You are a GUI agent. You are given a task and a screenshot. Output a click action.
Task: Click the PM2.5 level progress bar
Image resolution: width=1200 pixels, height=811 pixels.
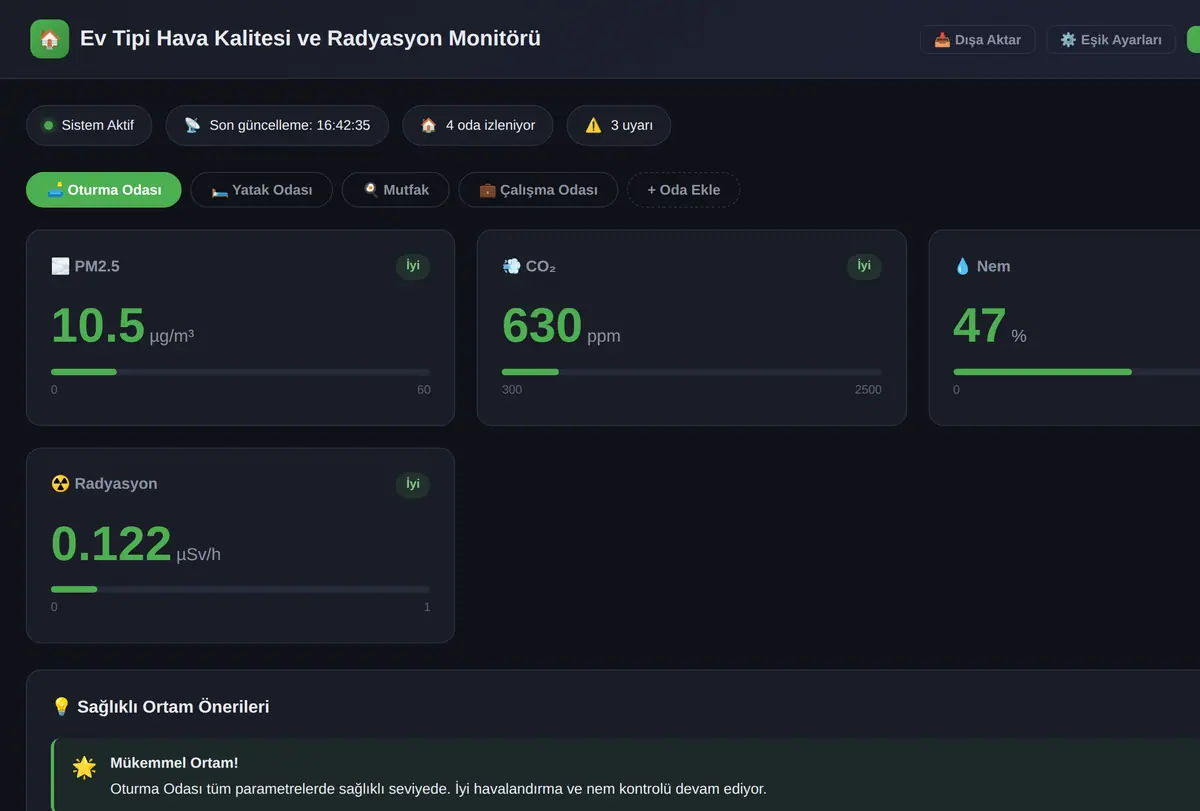pos(241,372)
